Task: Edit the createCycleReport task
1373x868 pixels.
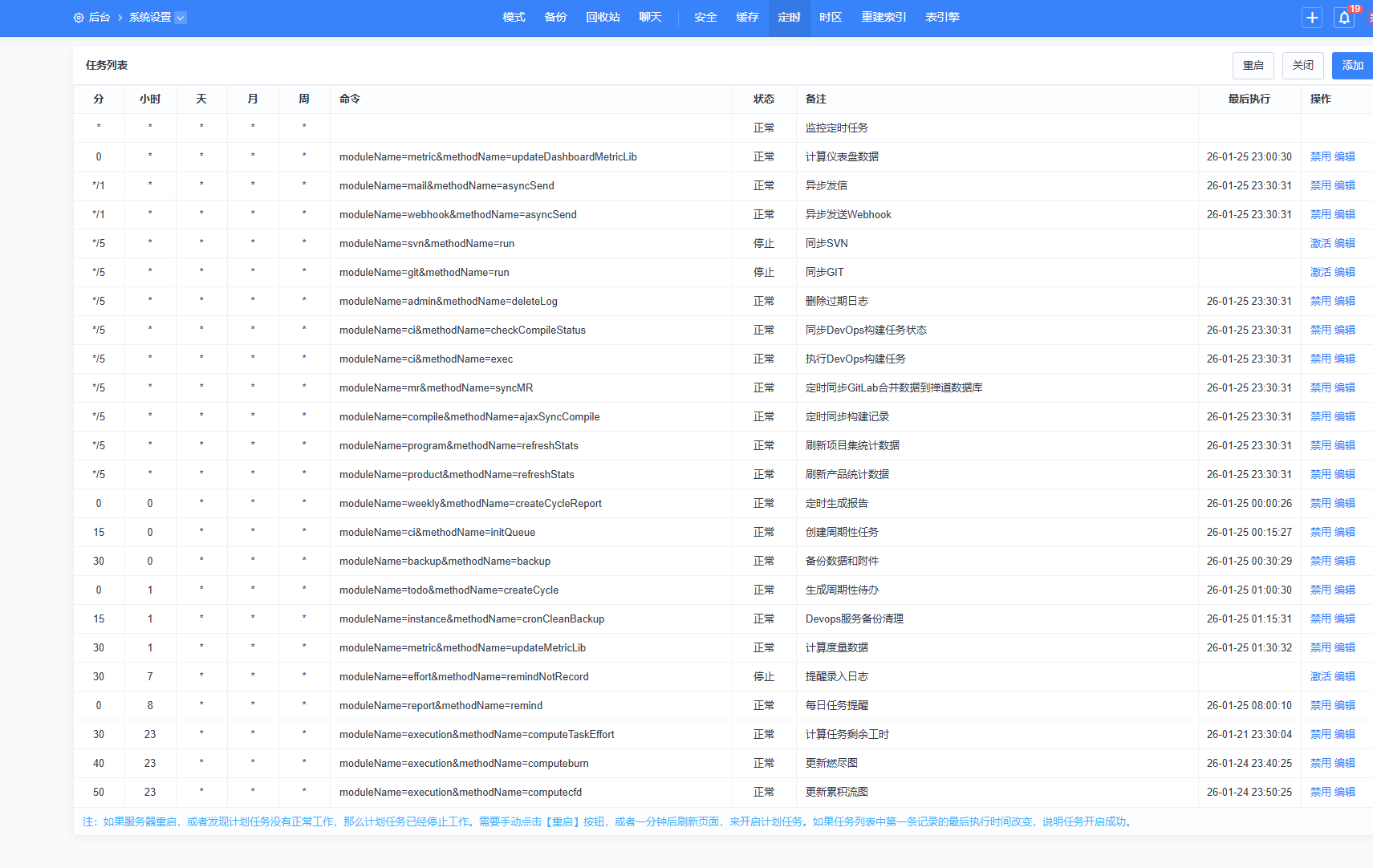Action: coord(1345,504)
